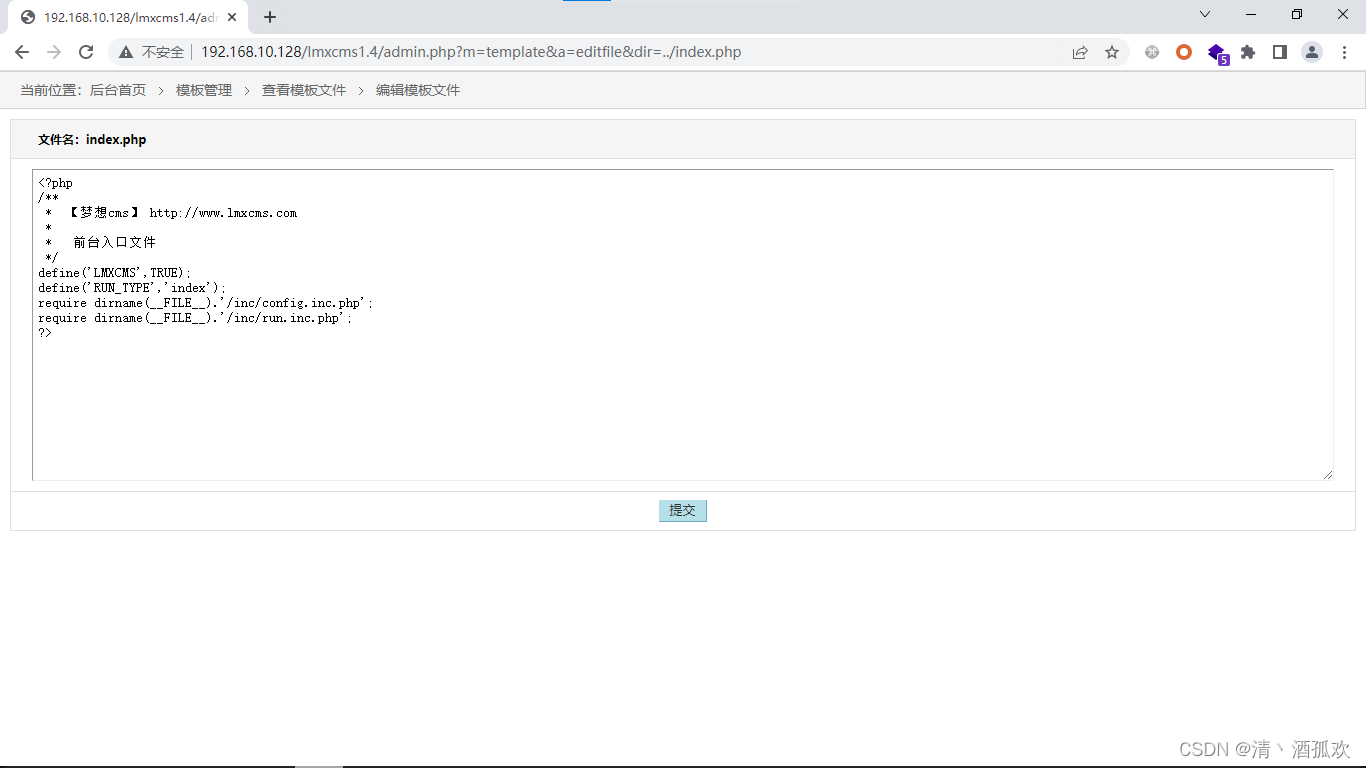Share this page using the share icon
Image resolution: width=1366 pixels, height=768 pixels.
[1080, 52]
